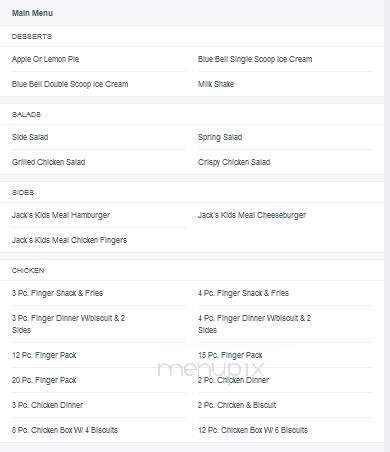The image size is (390, 452).
Task: Pick the 20 Pc. Finger Pack
Action: (x=44, y=380)
